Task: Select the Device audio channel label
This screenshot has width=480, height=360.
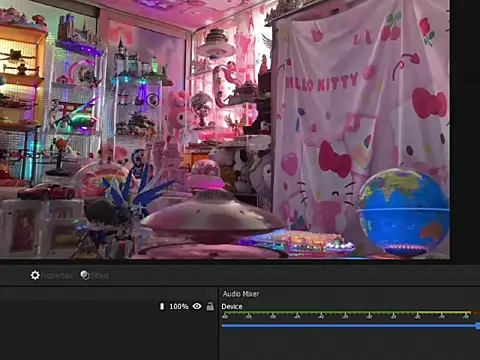Action: pos(232,306)
